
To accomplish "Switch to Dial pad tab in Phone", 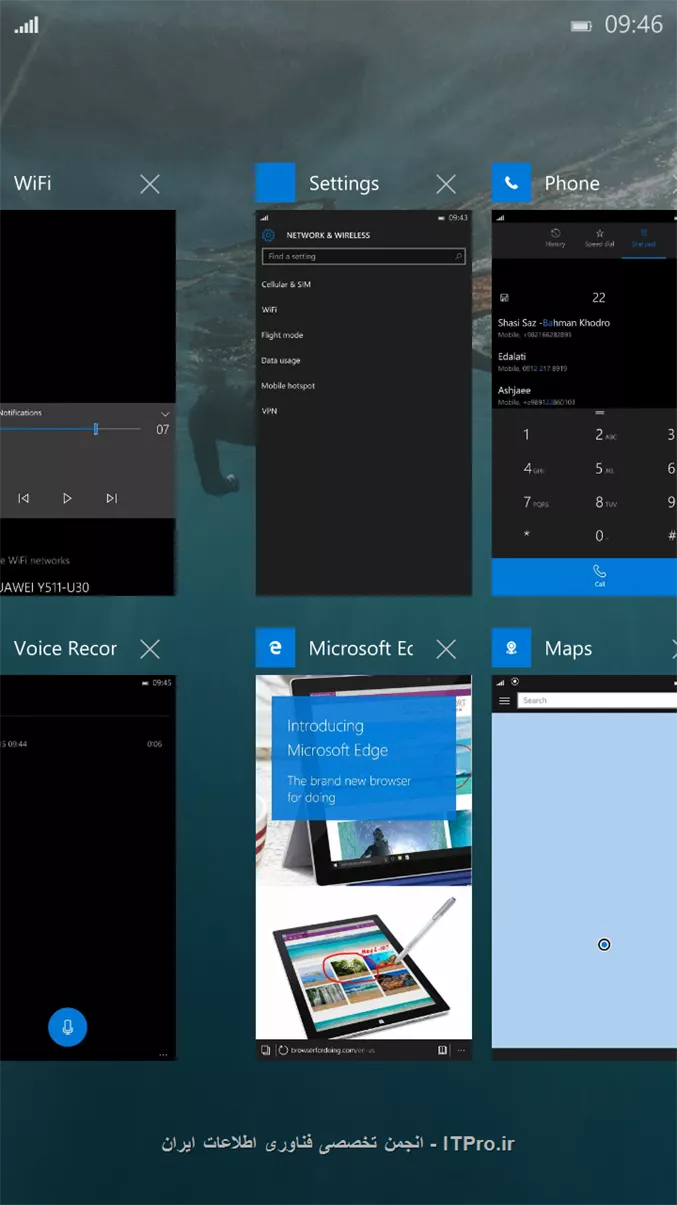I will [643, 238].
